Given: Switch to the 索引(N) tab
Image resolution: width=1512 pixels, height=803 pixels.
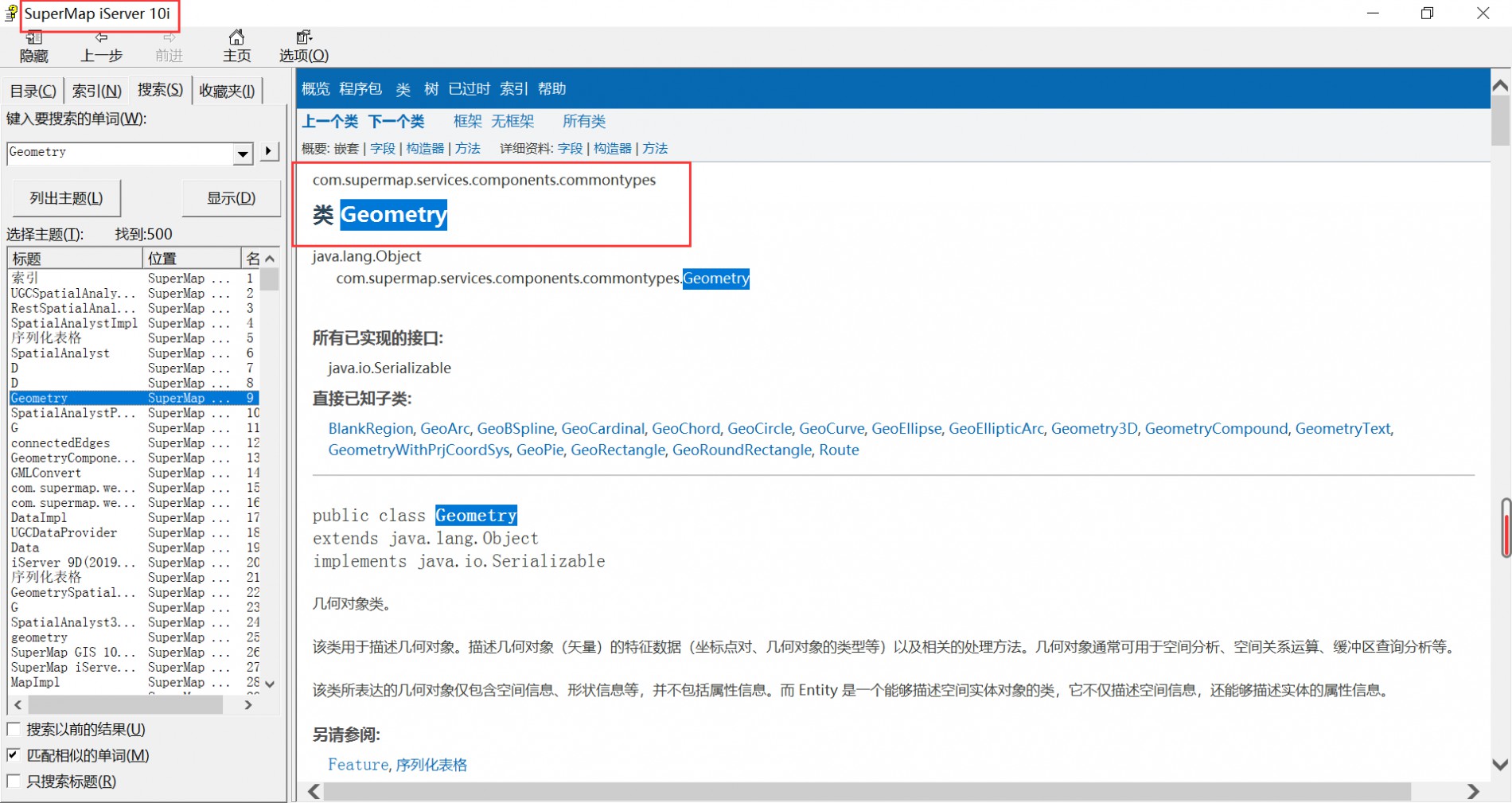Looking at the screenshot, I should 96,91.
